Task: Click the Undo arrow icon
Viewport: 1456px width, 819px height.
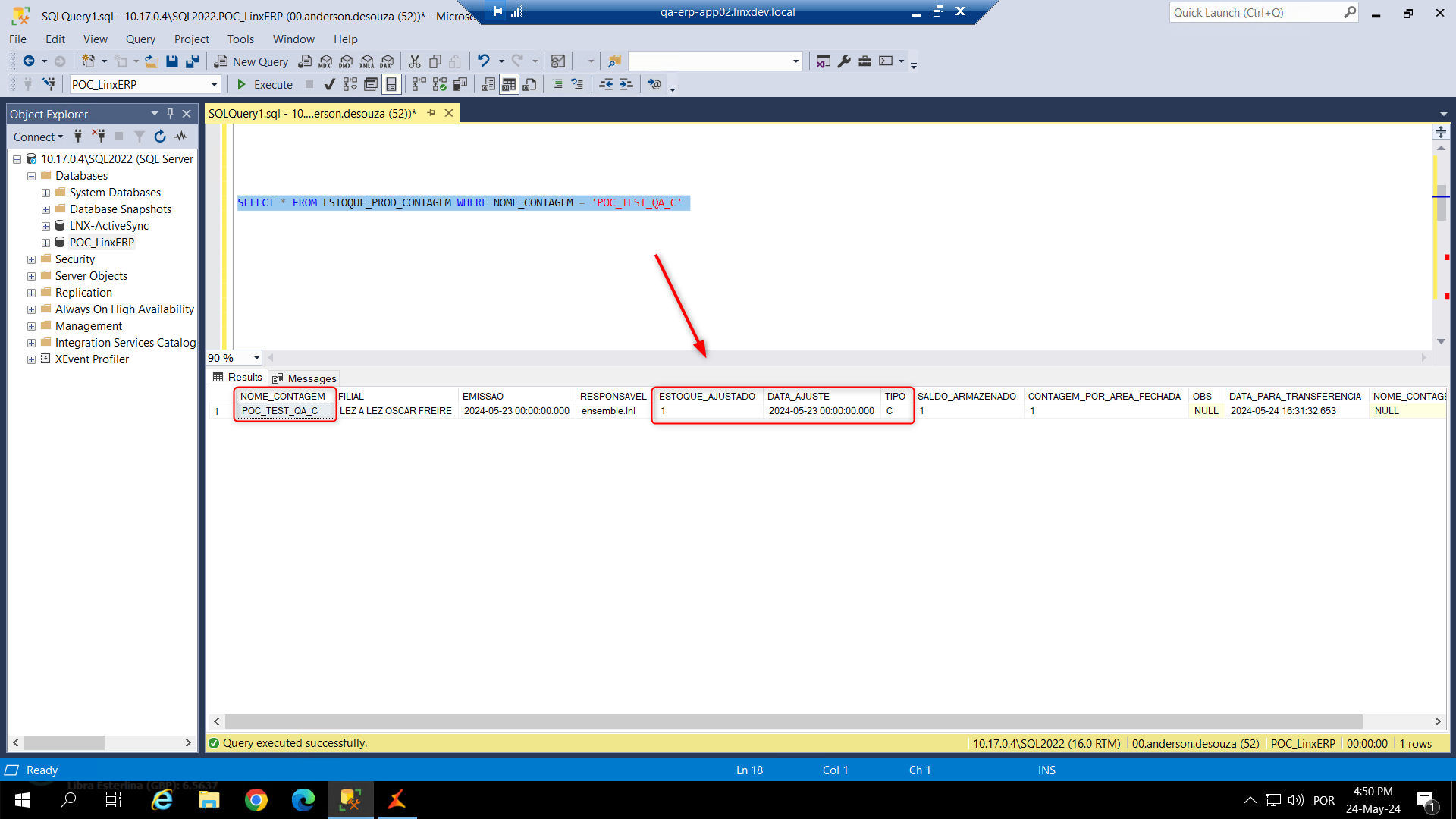Action: coord(483,61)
